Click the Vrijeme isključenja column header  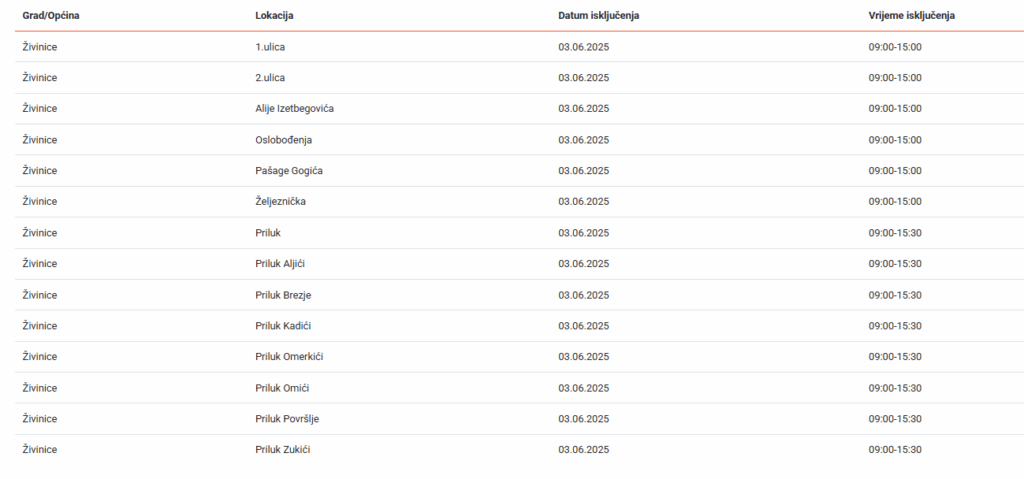tap(913, 16)
